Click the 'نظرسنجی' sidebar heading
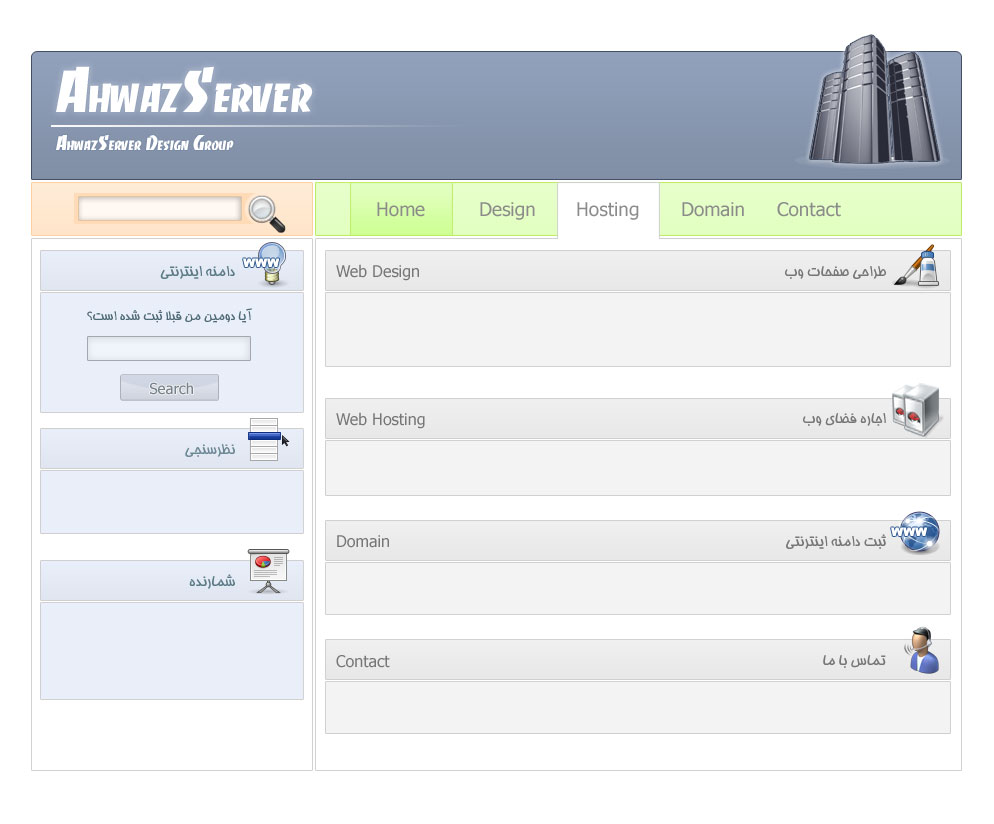994x824 pixels. (x=210, y=450)
